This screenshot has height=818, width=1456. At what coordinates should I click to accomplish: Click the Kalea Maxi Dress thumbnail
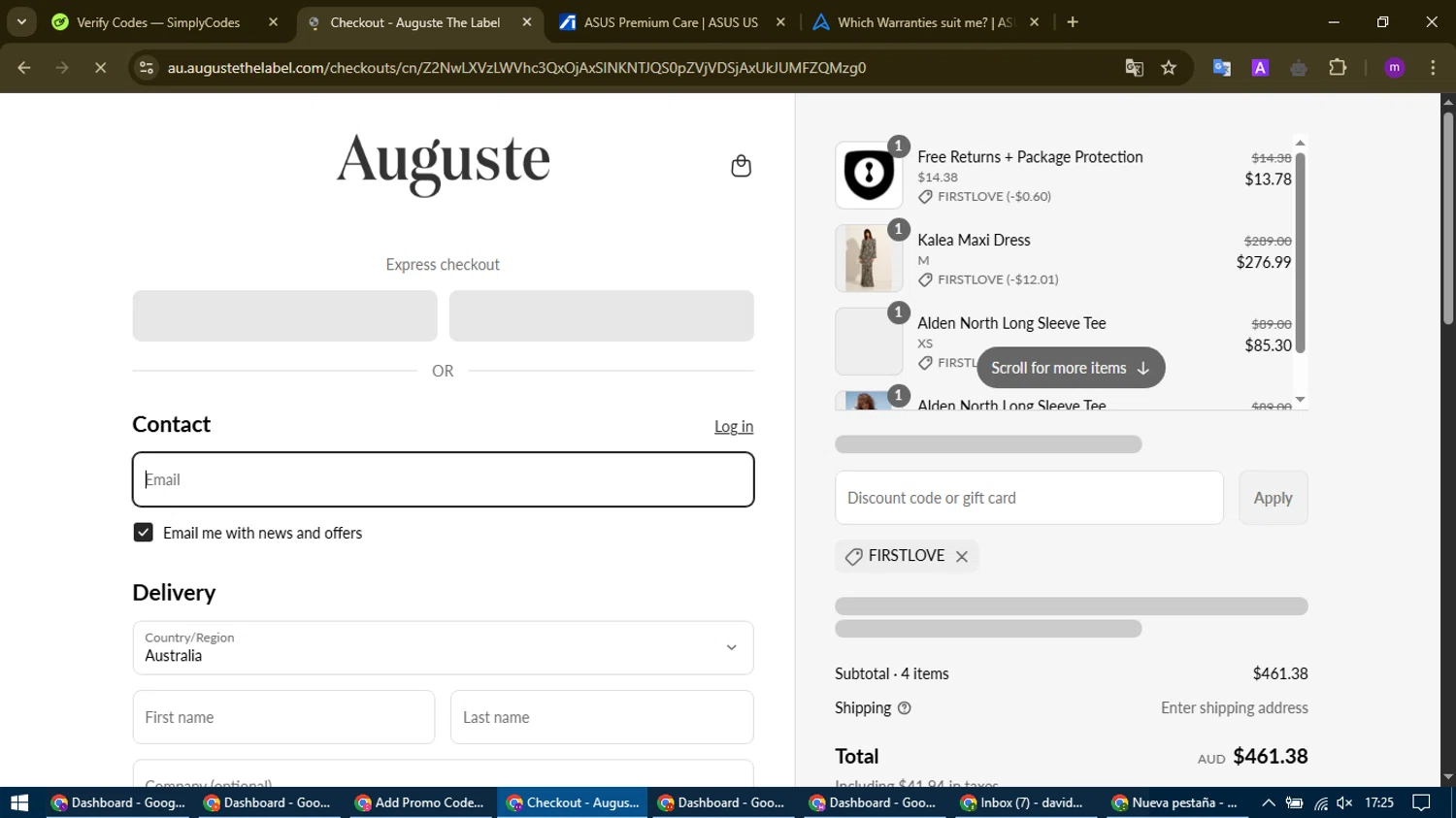click(x=869, y=259)
